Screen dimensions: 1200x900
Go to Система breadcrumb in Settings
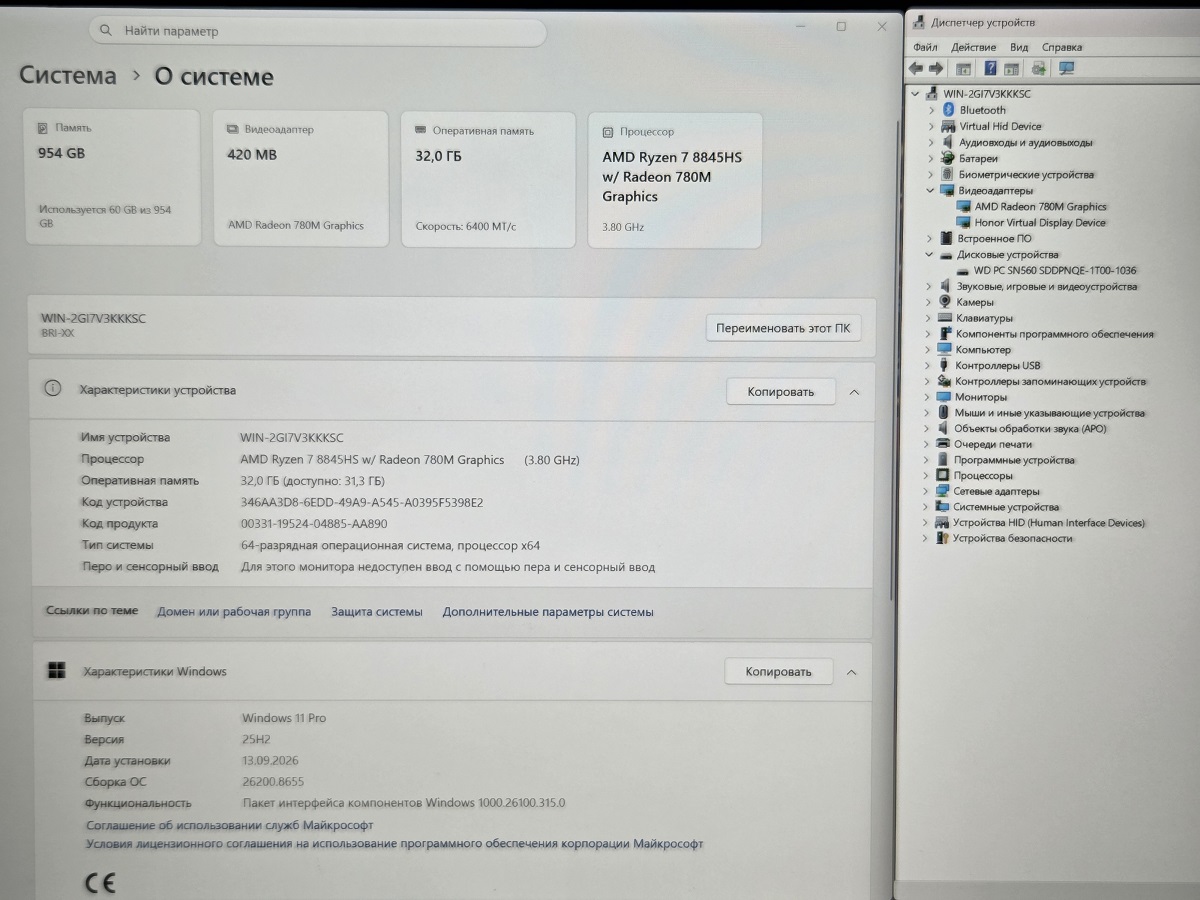pos(68,76)
